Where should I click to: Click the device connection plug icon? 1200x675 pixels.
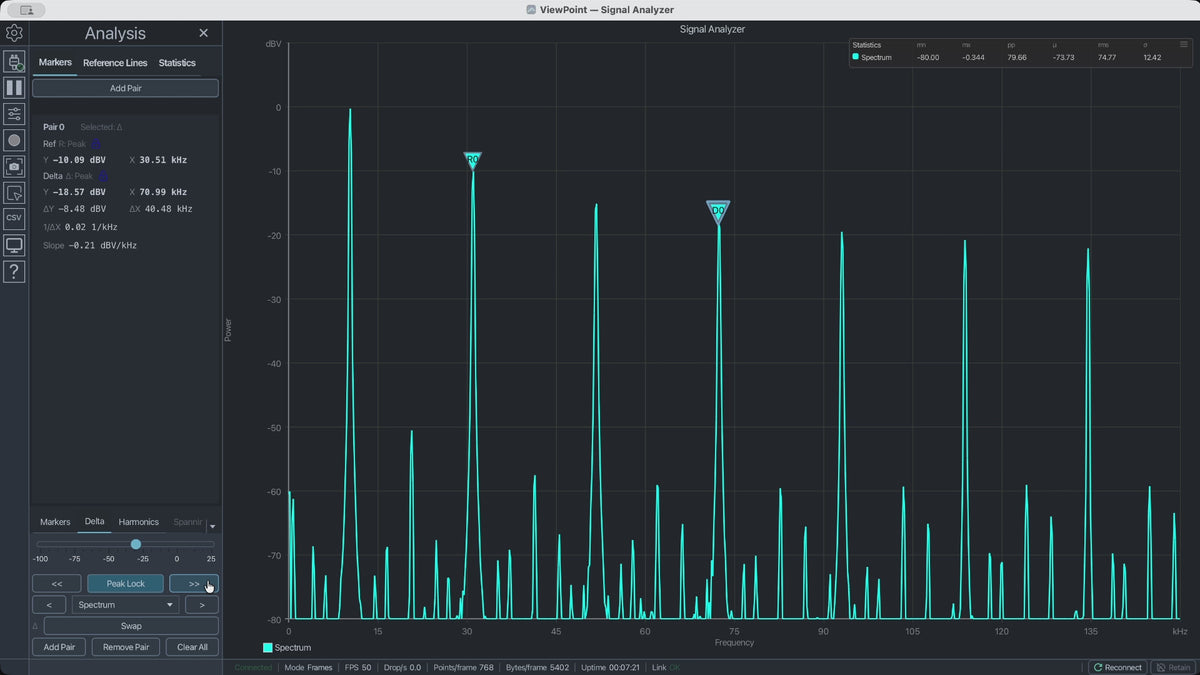coord(14,61)
